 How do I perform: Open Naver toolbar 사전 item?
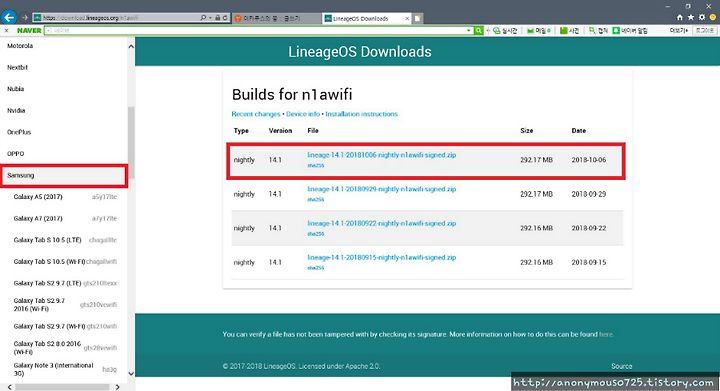569,31
